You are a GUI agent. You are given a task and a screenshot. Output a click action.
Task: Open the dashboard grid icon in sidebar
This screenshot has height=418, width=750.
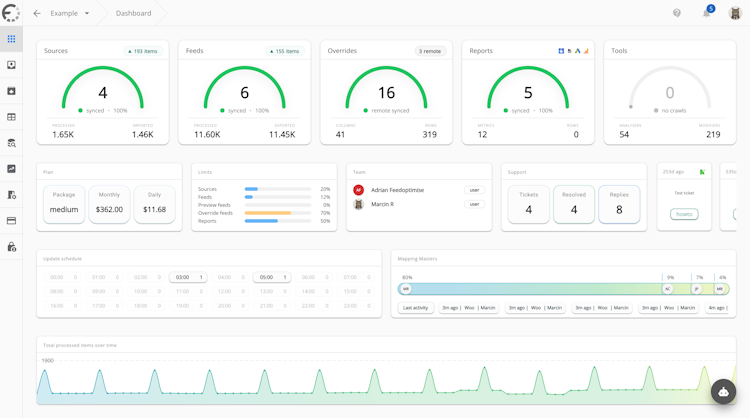click(11, 39)
